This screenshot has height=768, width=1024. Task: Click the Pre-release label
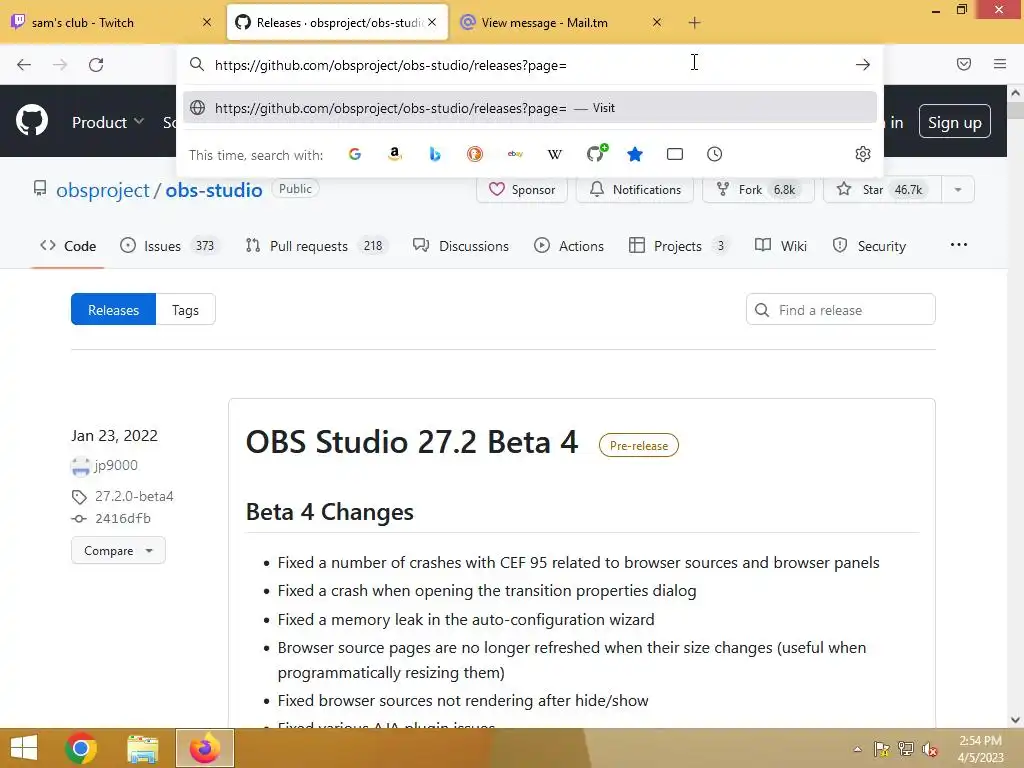[639, 445]
